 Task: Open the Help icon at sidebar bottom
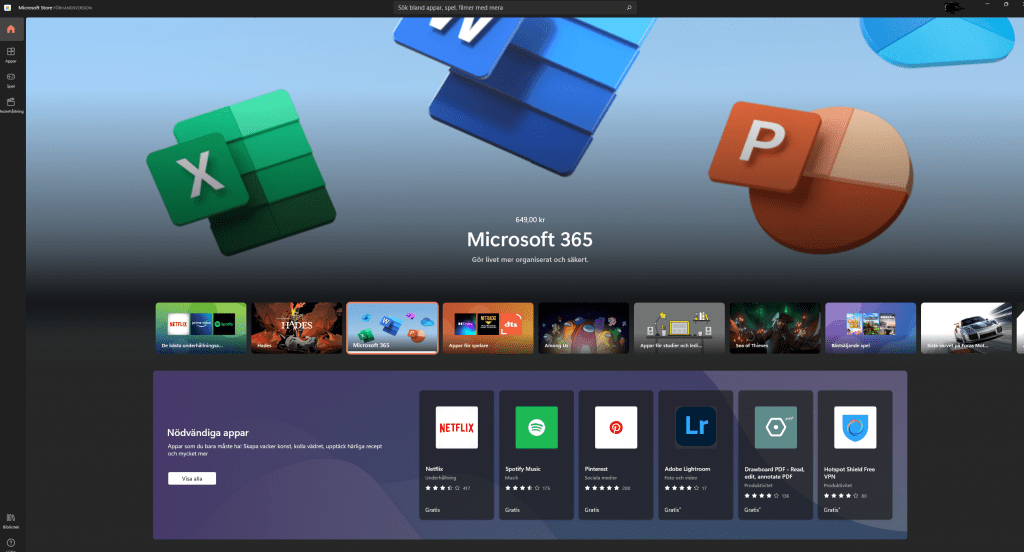(x=11, y=543)
